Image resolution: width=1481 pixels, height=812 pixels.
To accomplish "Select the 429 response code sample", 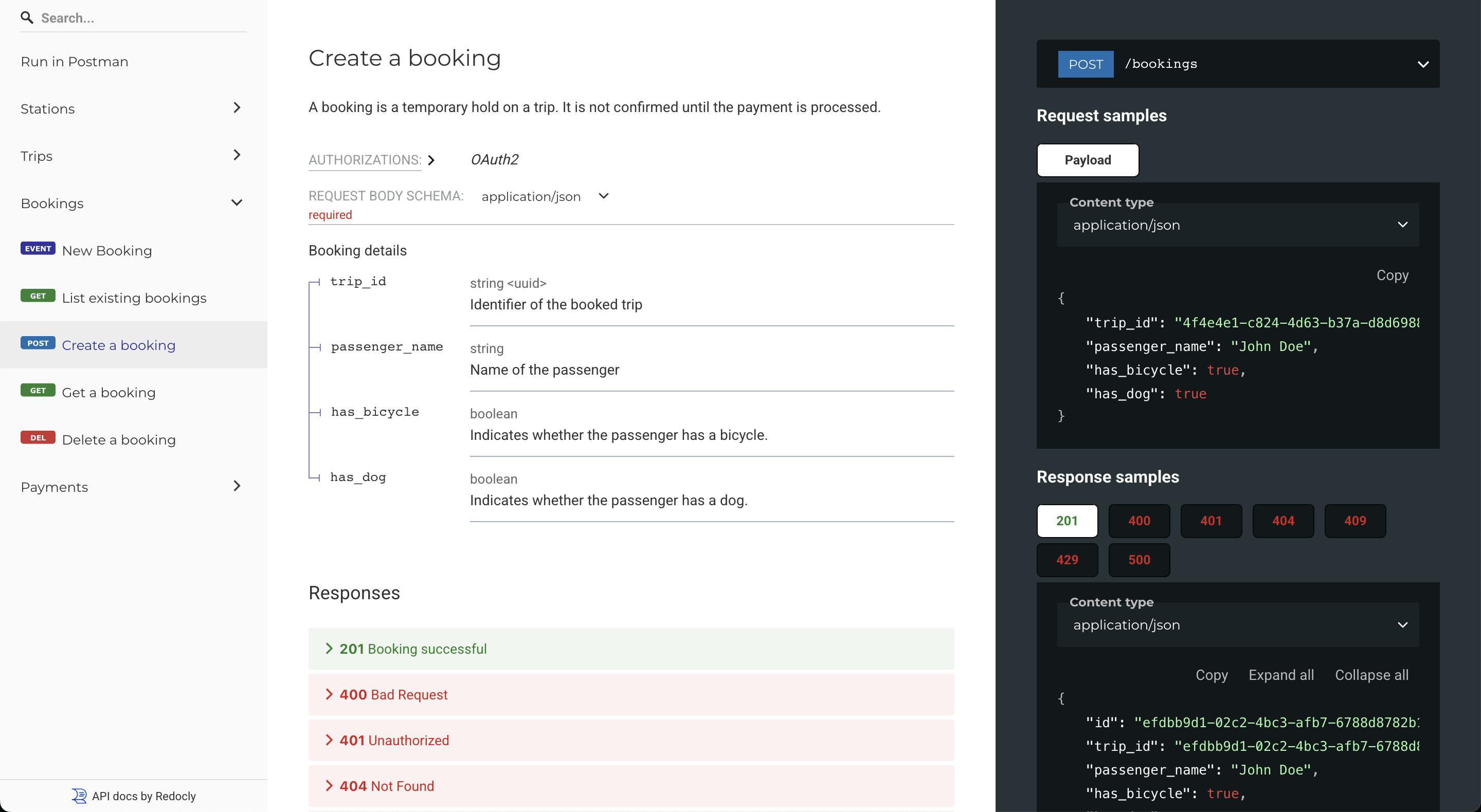I will tap(1067, 560).
